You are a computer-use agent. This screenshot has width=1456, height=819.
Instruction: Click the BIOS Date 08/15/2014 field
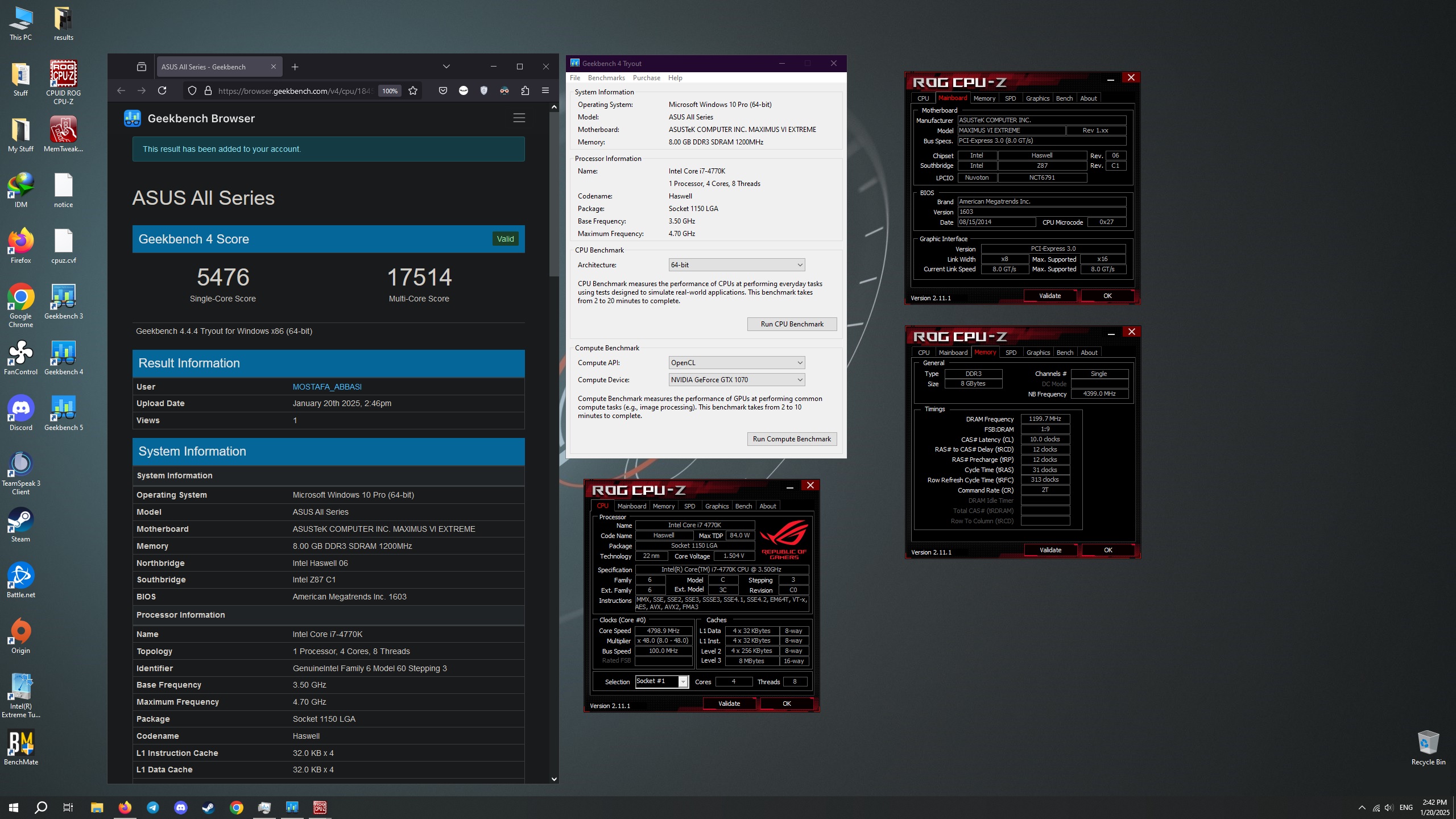(996, 222)
